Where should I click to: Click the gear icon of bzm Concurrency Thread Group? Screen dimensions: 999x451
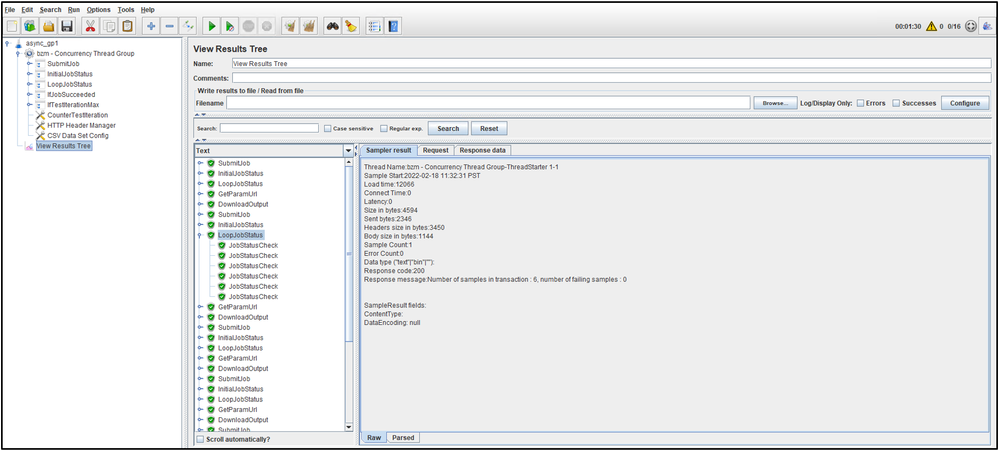click(29, 54)
